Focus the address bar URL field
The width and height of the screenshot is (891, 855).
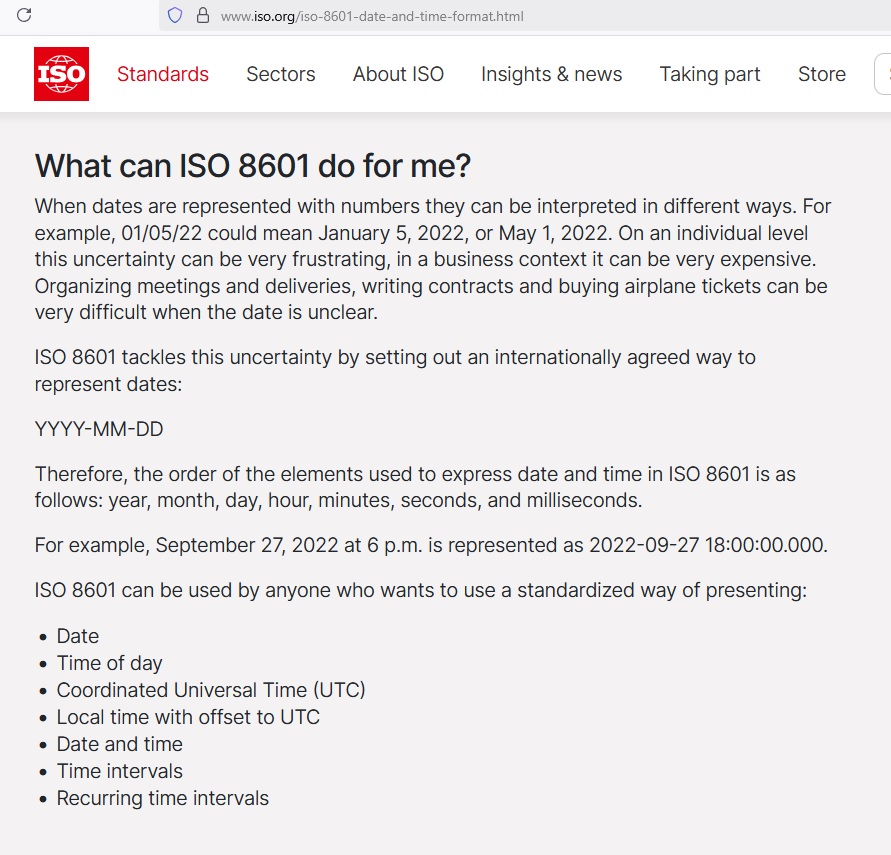pos(372,16)
